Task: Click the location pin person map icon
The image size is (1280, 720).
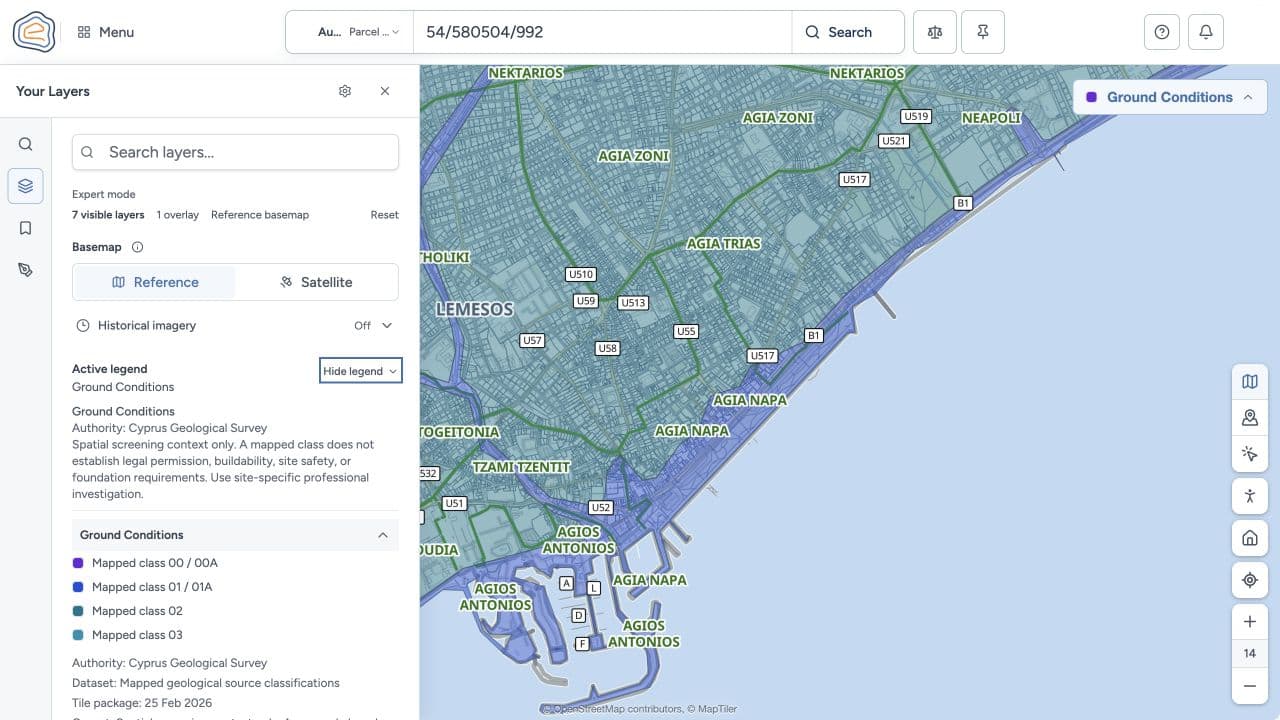Action: coord(1250,417)
